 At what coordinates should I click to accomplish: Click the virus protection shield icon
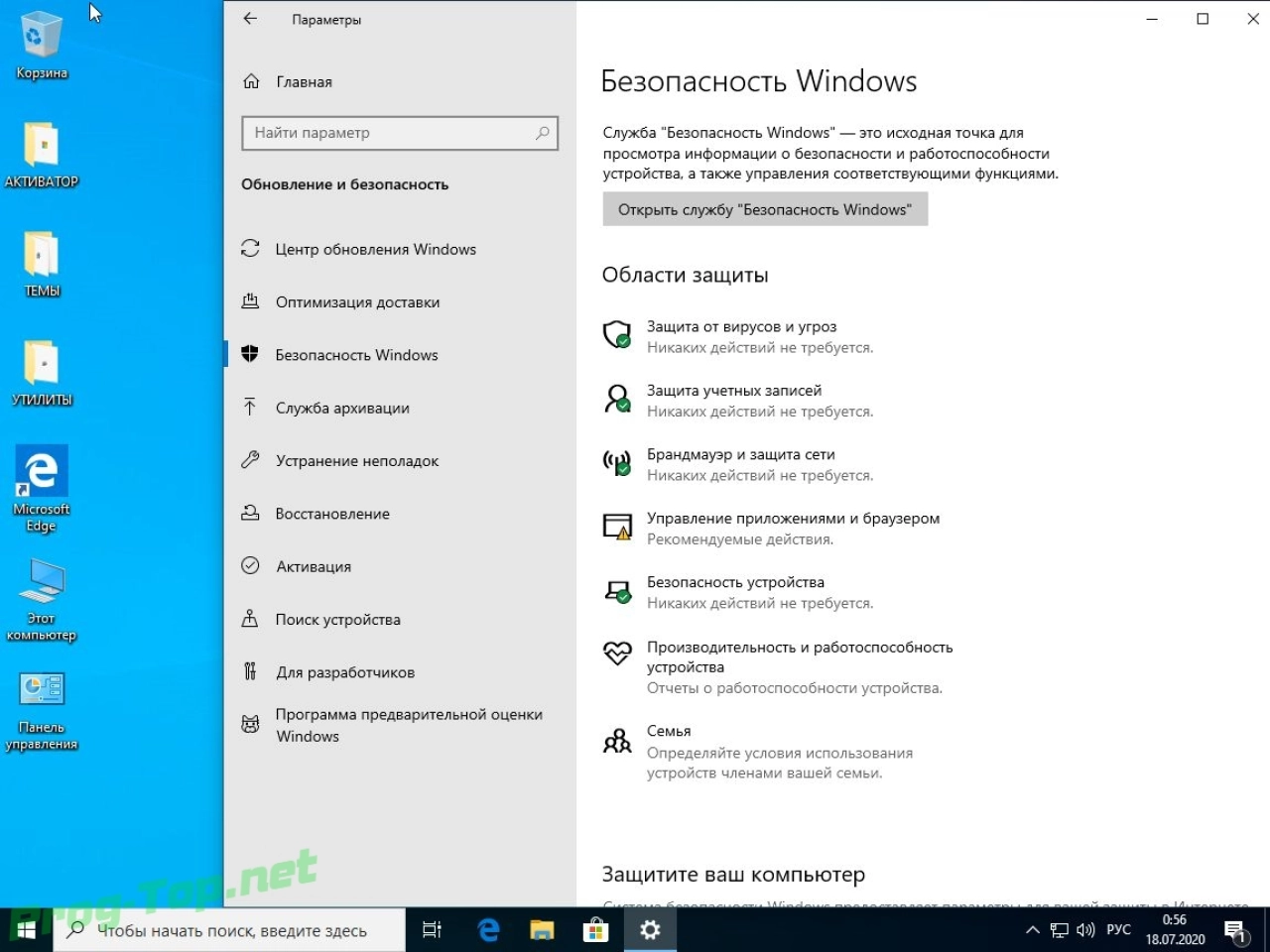point(617,334)
